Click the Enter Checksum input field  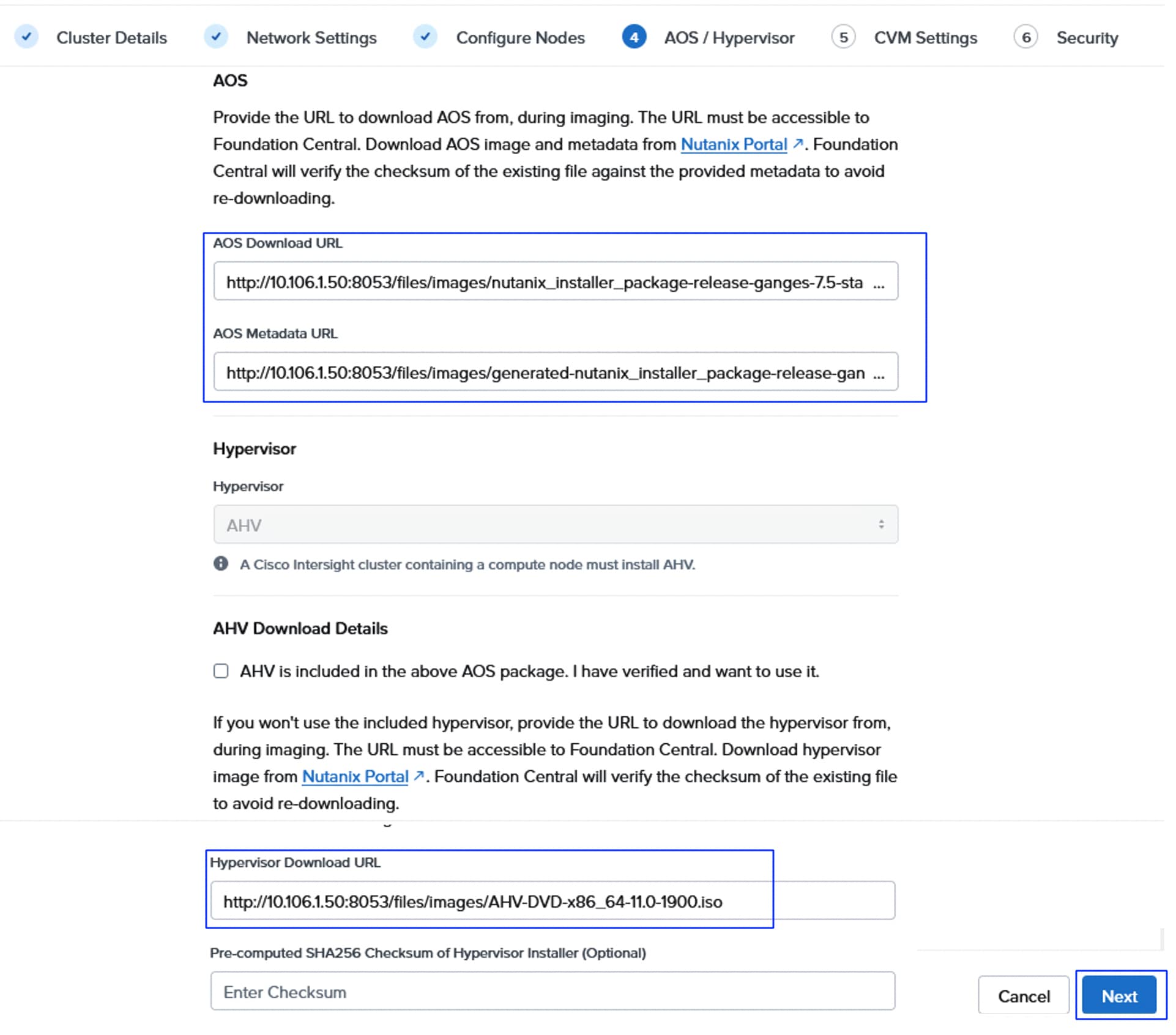(552, 992)
